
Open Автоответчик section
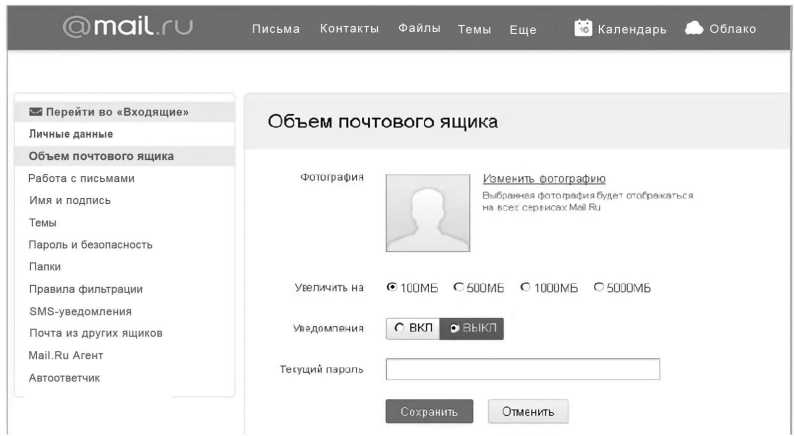point(64,378)
